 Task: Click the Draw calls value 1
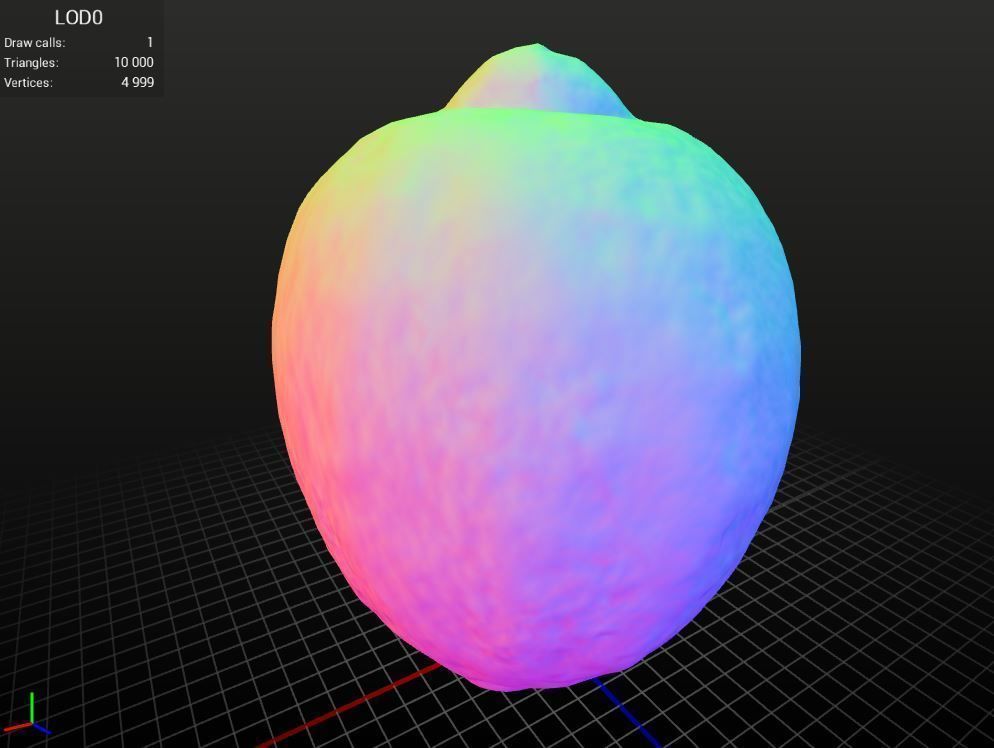coord(150,42)
